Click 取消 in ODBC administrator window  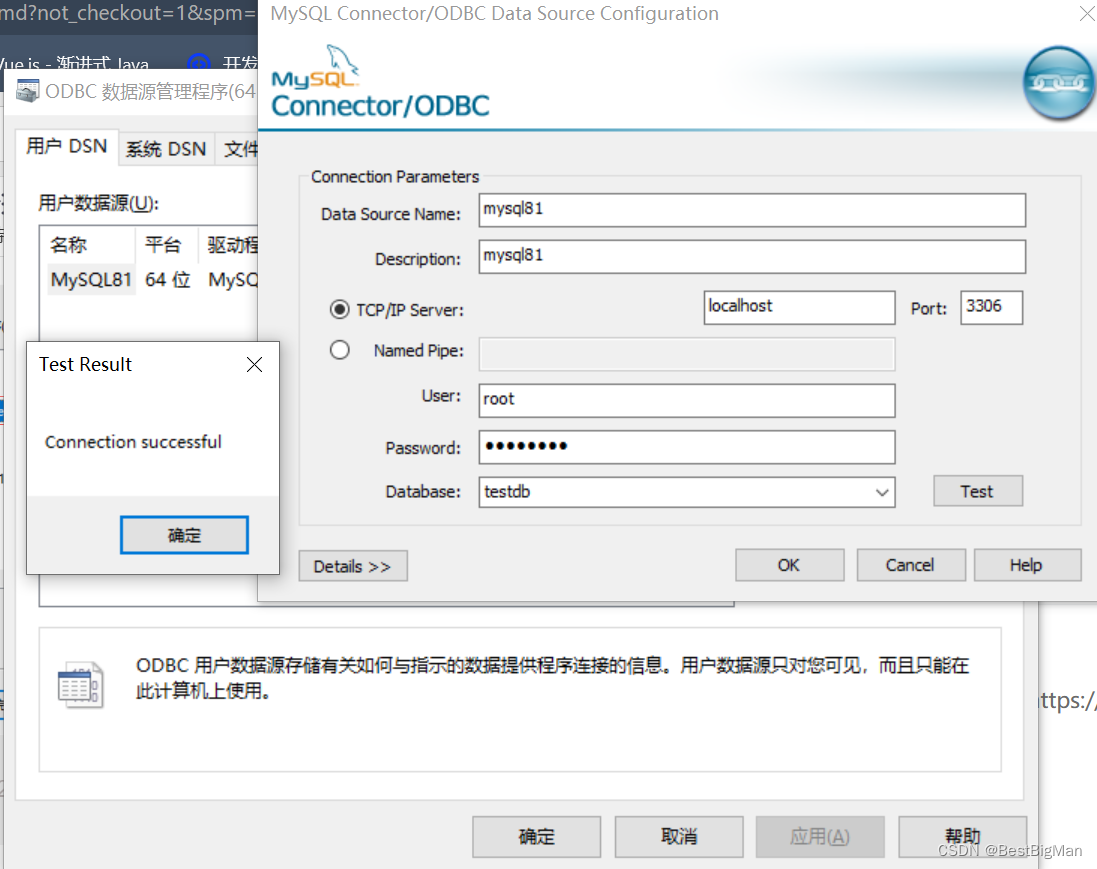(679, 837)
